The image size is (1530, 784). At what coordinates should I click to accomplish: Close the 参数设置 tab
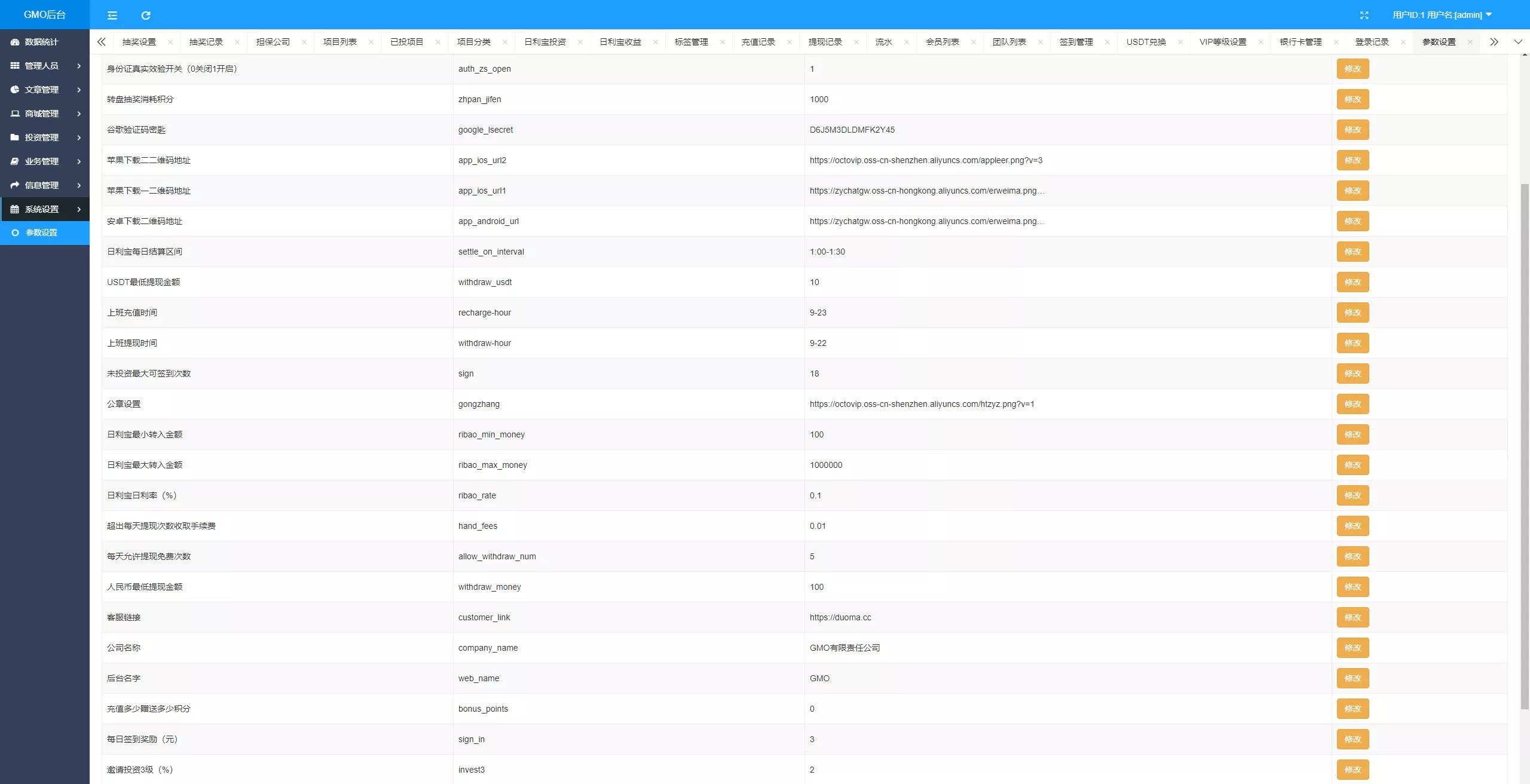coord(1470,42)
